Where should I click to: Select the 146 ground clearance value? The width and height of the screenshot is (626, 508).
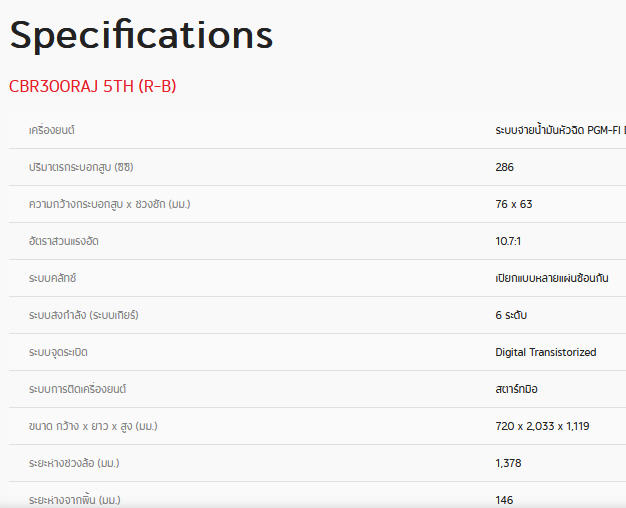[504, 500]
